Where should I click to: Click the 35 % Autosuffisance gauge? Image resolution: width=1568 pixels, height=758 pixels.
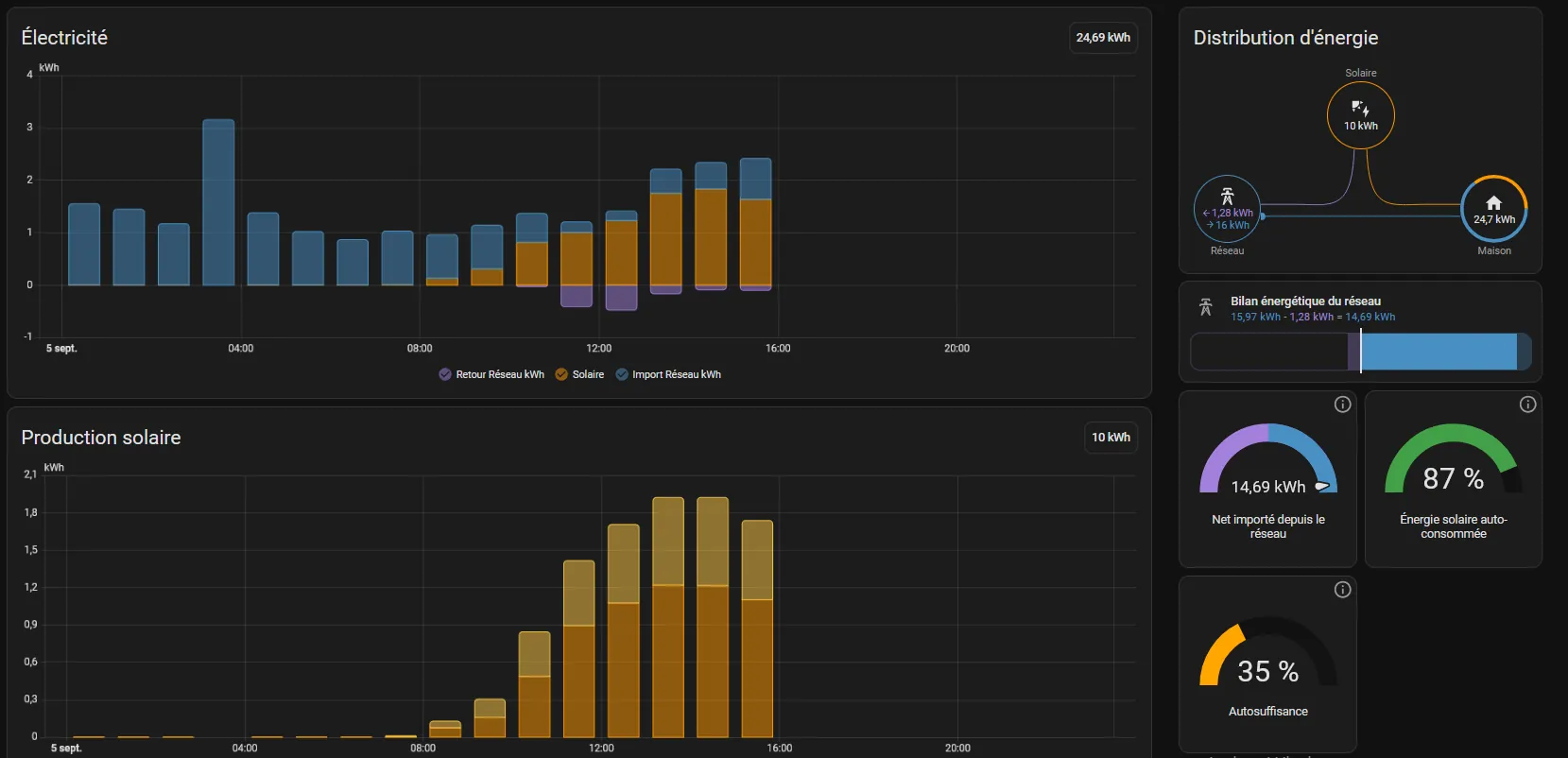[1268, 652]
